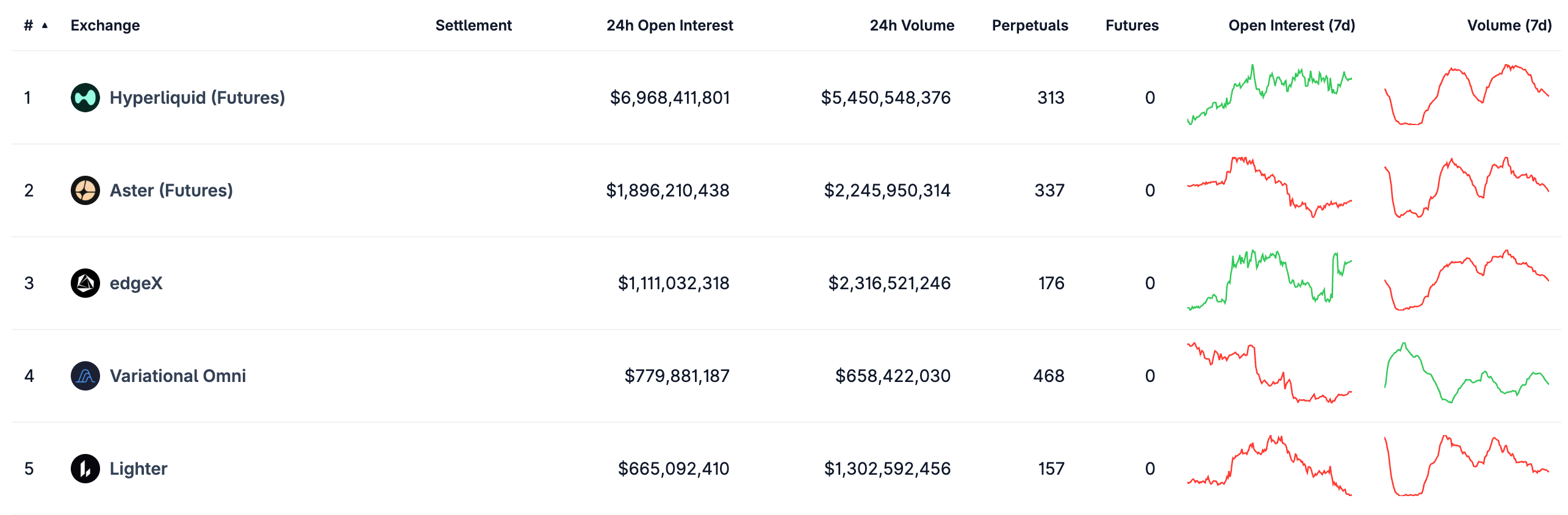Image resolution: width=1568 pixels, height=515 pixels.
Task: Open Hyperliquid's 7d open interest sparkline
Action: click(1269, 95)
